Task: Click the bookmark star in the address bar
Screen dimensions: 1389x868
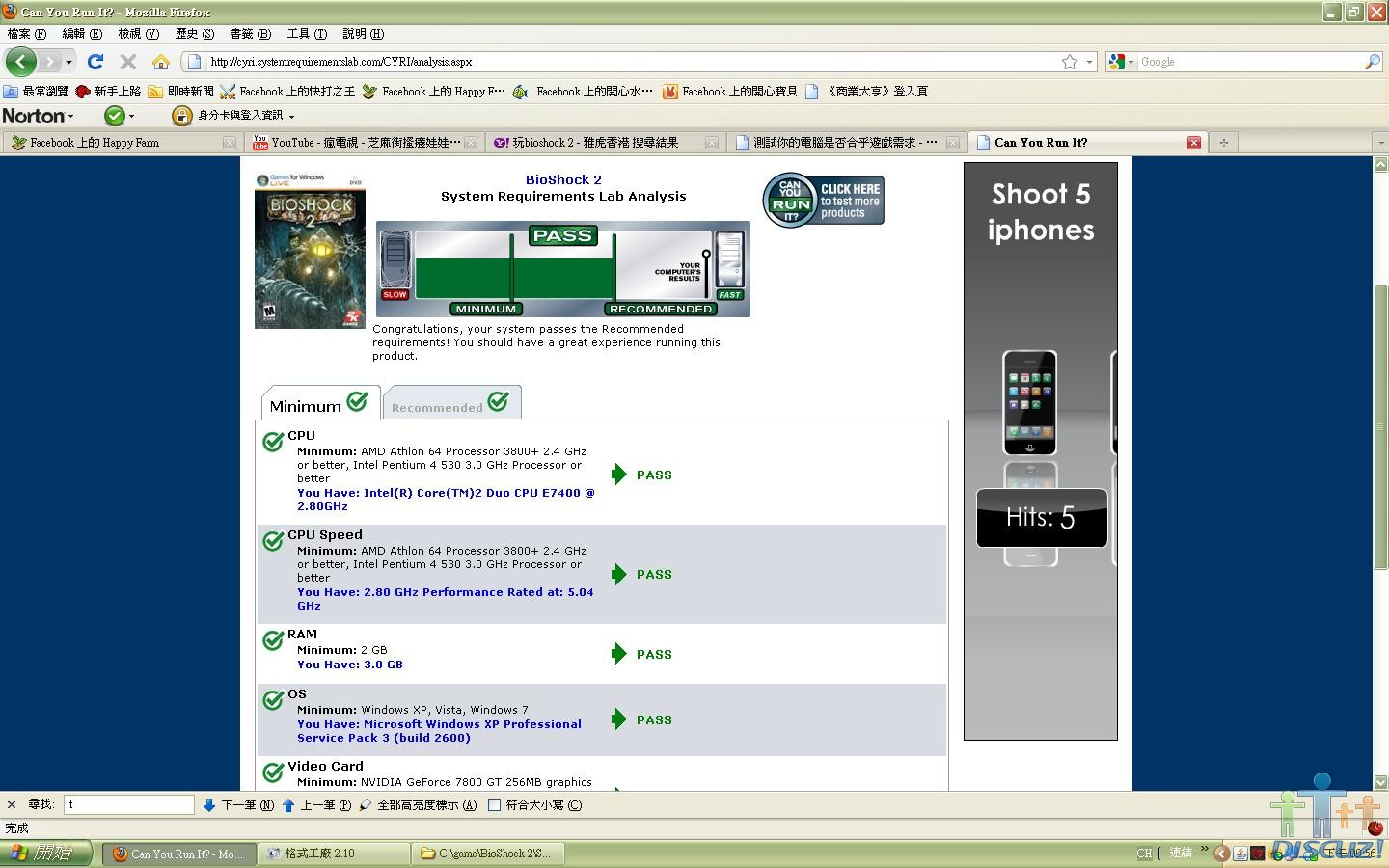Action: pyautogui.click(x=1070, y=62)
